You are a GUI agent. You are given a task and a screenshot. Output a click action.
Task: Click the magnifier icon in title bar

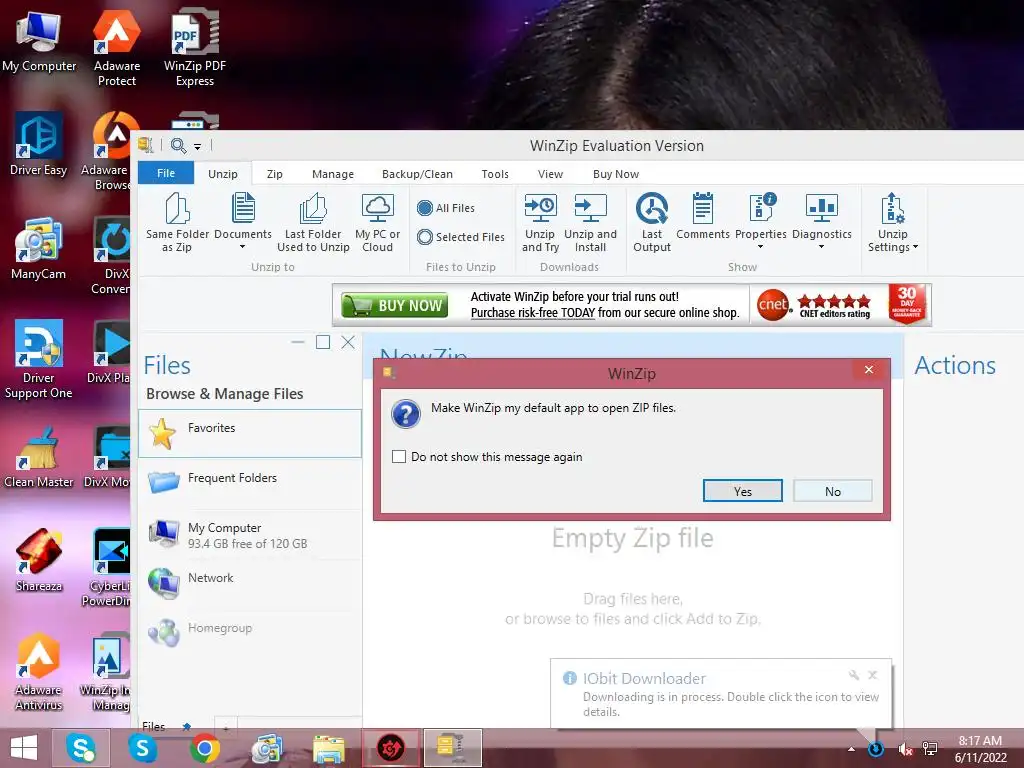[x=178, y=146]
